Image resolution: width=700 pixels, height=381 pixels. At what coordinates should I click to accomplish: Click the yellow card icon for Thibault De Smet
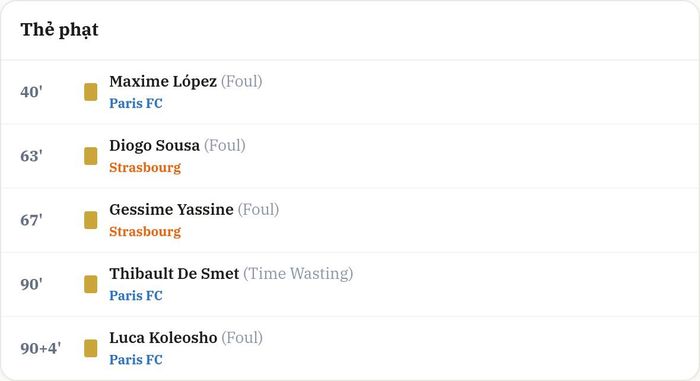pos(91,284)
